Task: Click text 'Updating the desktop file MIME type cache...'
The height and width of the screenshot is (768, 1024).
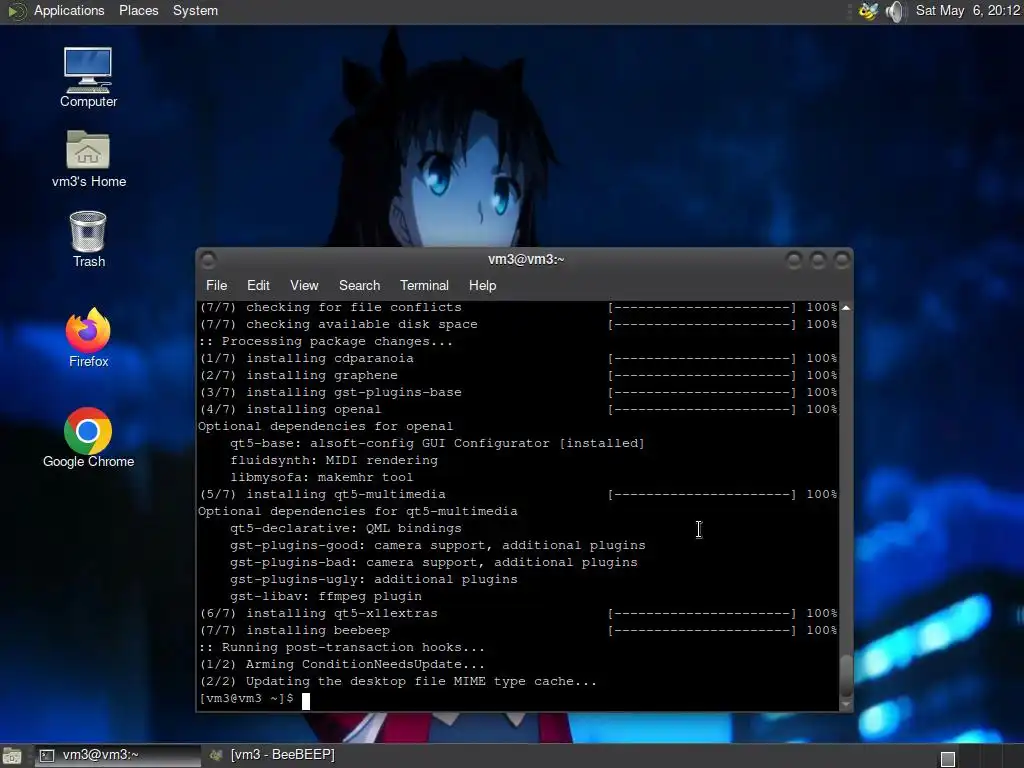Action: [x=421, y=681]
